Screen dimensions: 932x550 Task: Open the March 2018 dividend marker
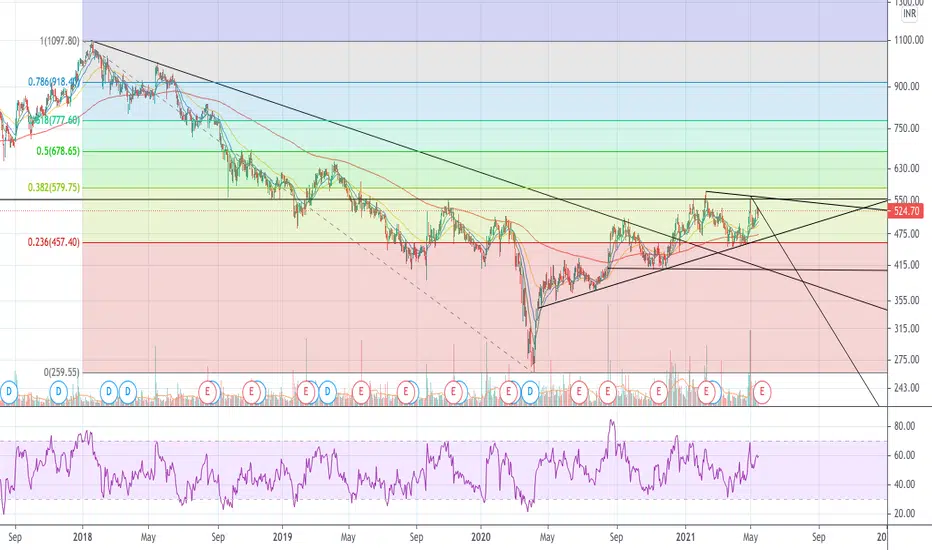(127, 392)
